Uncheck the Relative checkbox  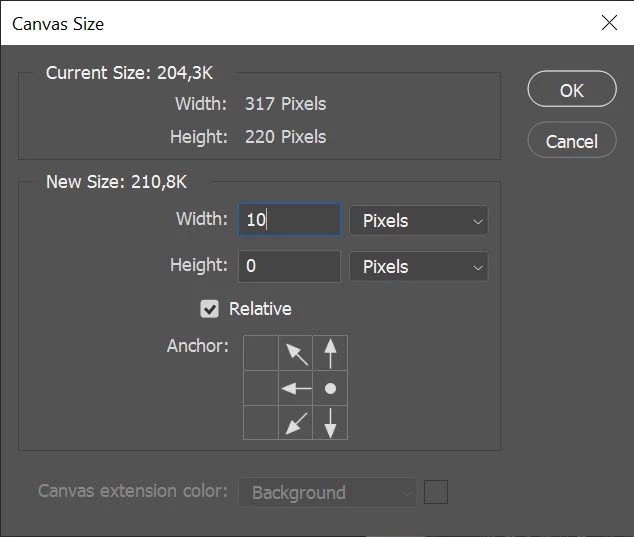coord(210,309)
